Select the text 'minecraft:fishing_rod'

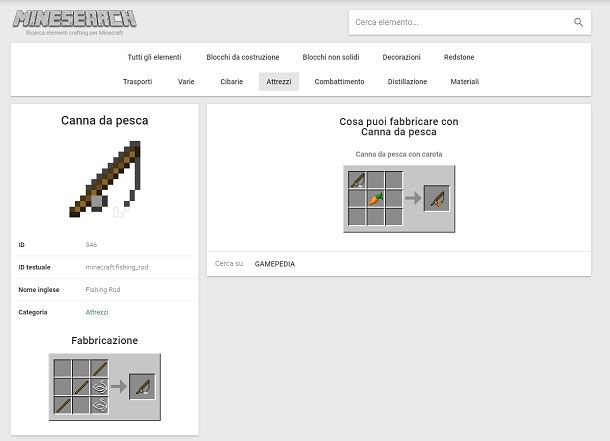click(x=117, y=267)
